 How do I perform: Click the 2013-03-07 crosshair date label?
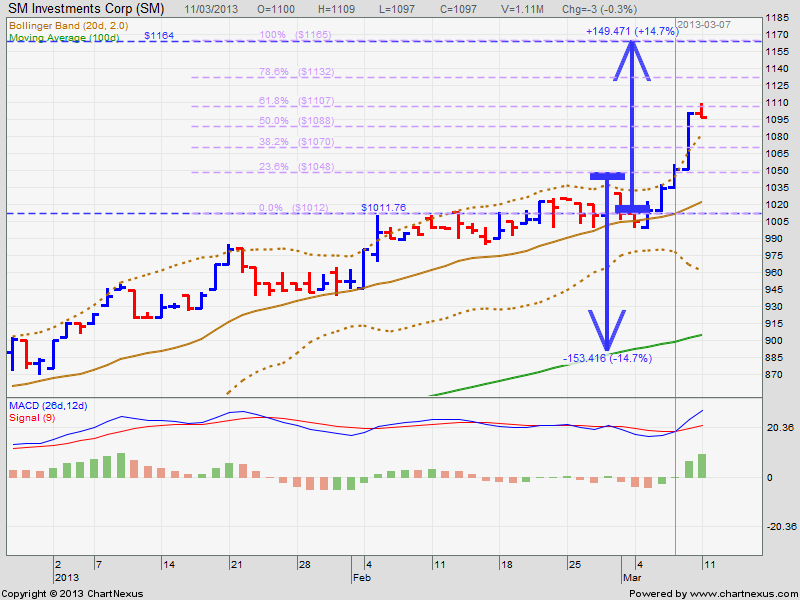click(x=703, y=25)
